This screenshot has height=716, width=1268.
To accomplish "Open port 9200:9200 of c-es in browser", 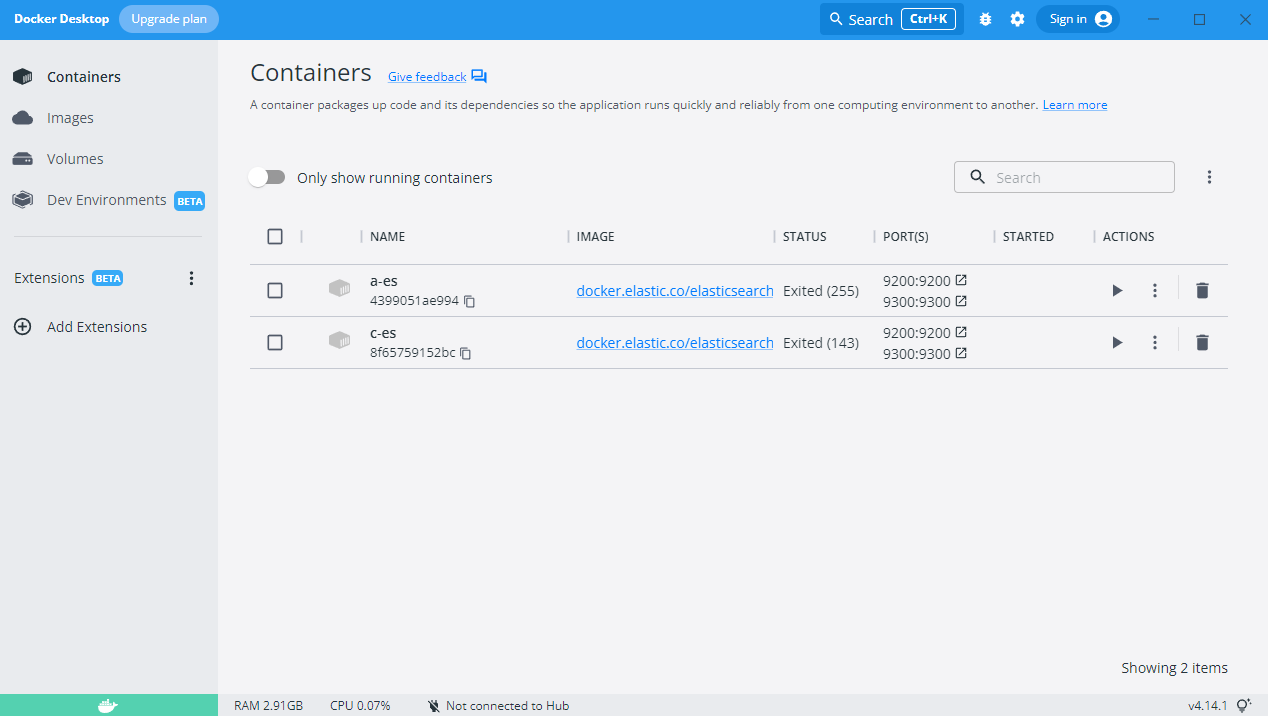I will [961, 332].
